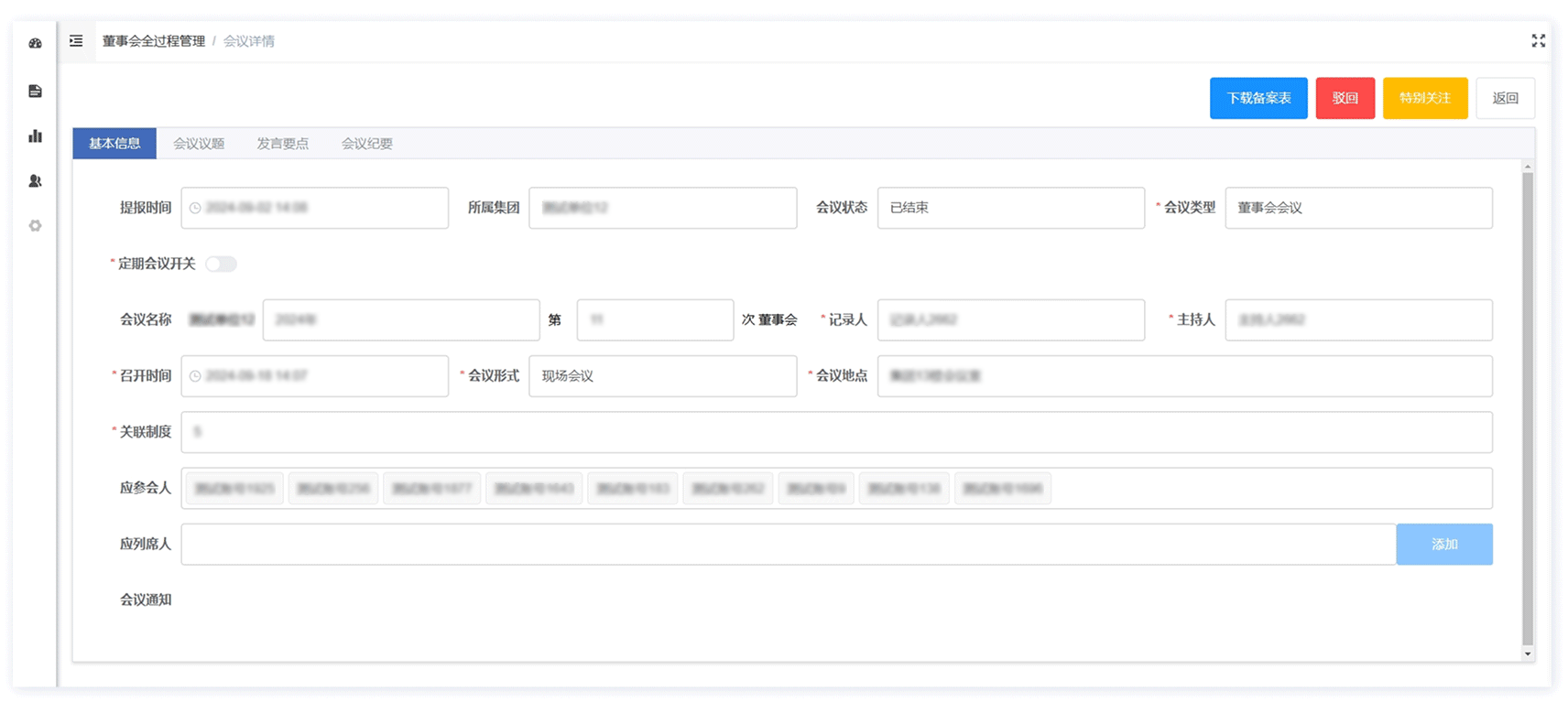Open the 主持人 selector

(1358, 319)
